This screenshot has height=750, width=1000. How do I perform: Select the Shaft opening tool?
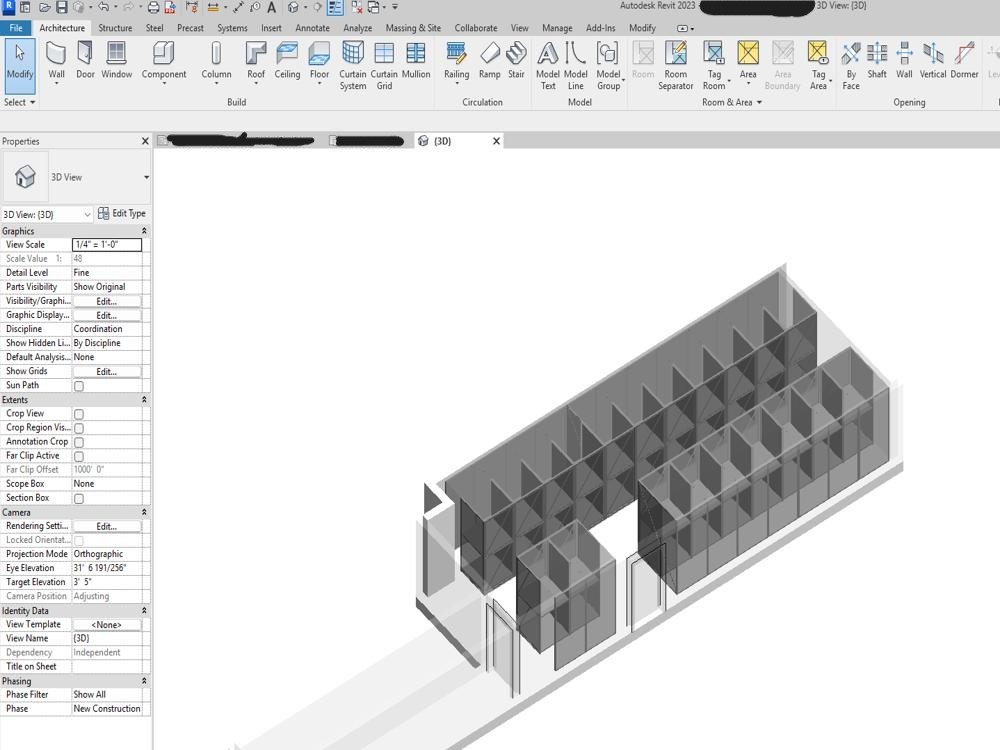pos(877,61)
